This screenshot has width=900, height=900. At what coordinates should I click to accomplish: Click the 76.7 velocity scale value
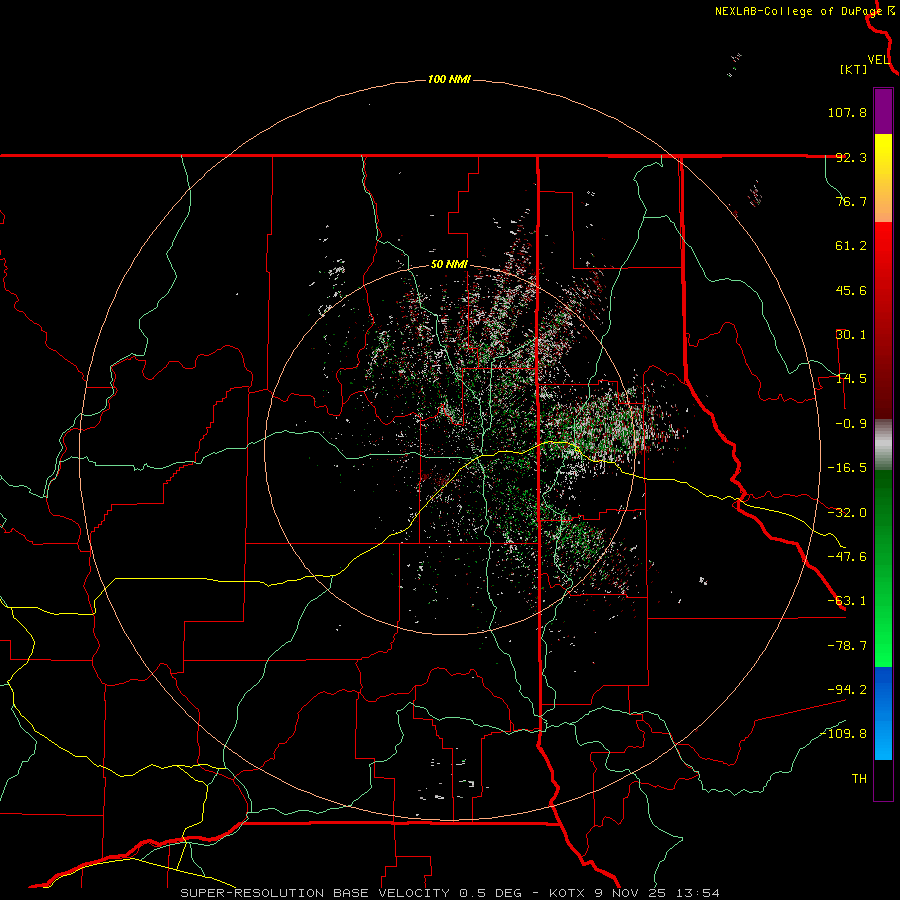click(x=851, y=201)
